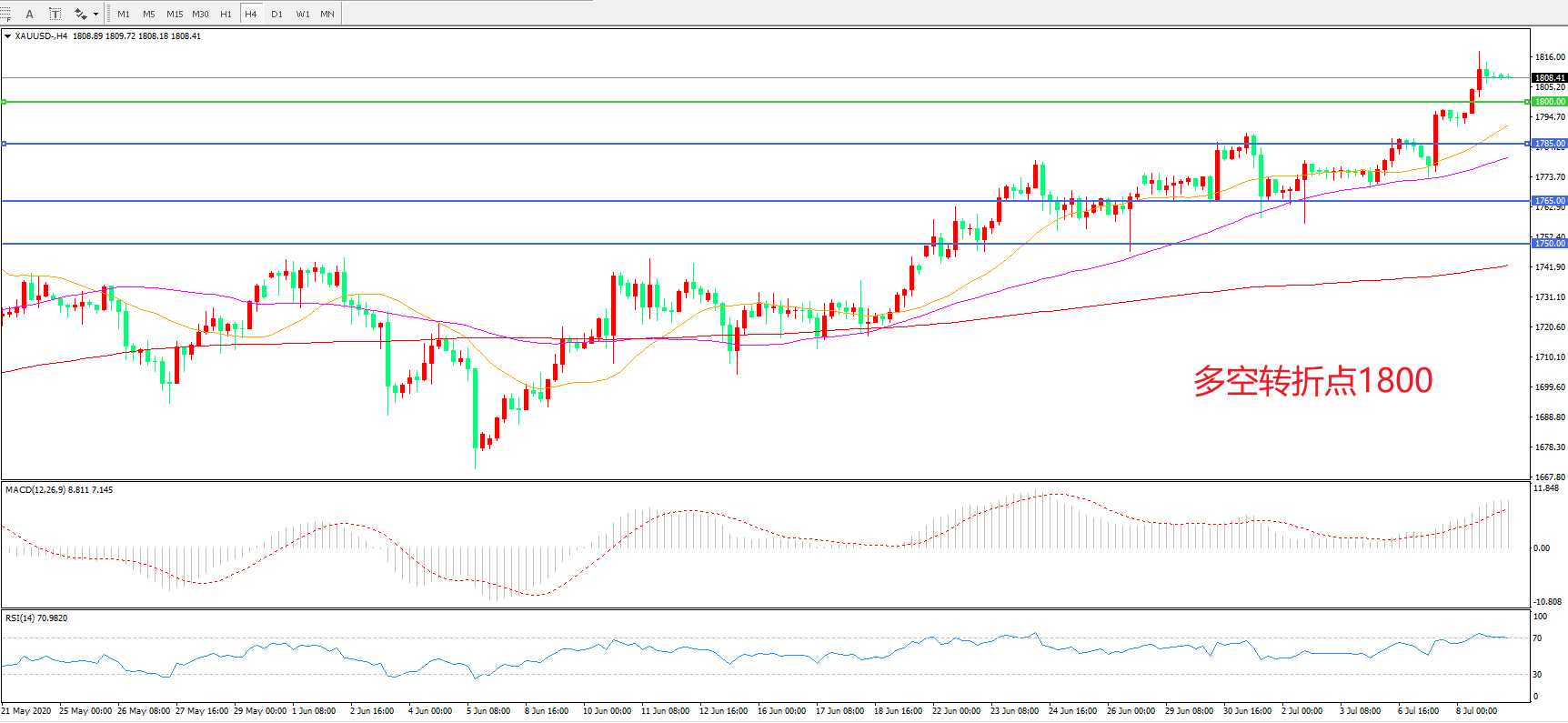Change chart to D1 timeframe
1568x723 pixels.
(x=276, y=14)
